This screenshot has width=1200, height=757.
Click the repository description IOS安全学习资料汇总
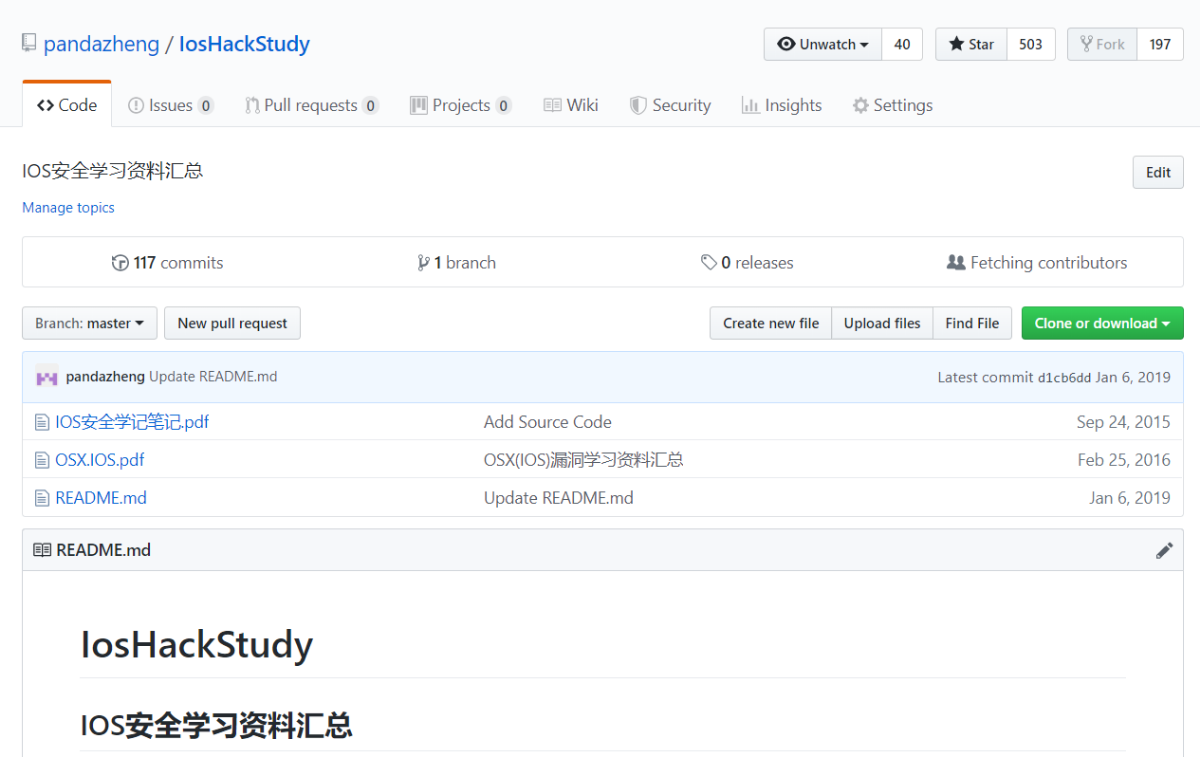[x=113, y=171]
